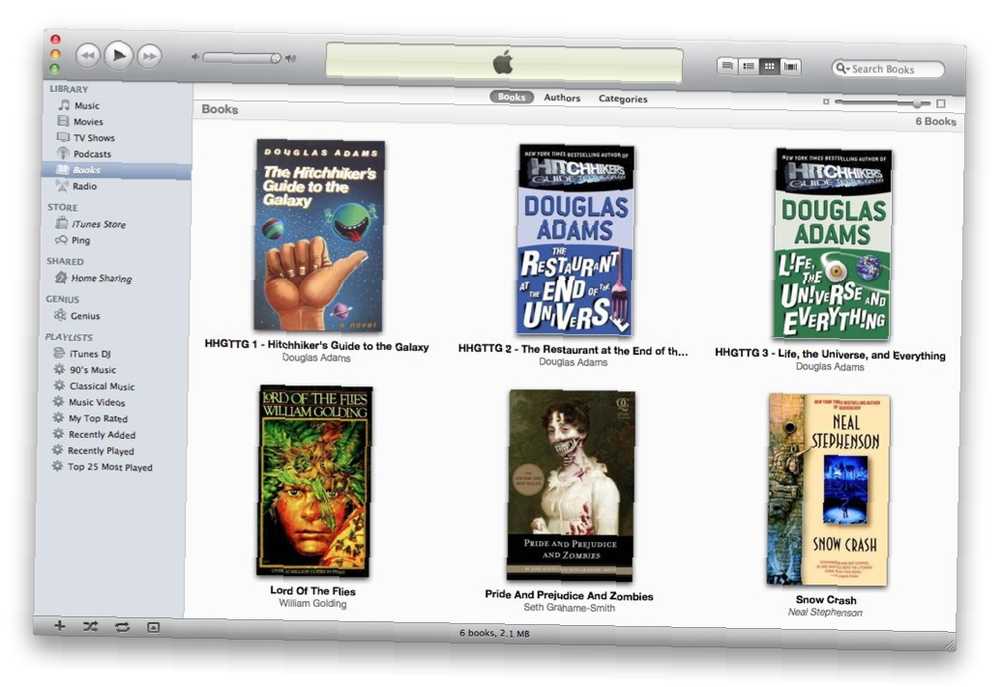The height and width of the screenshot is (687, 1000).
Task: Click the magnifying glass search icon
Action: tap(842, 68)
